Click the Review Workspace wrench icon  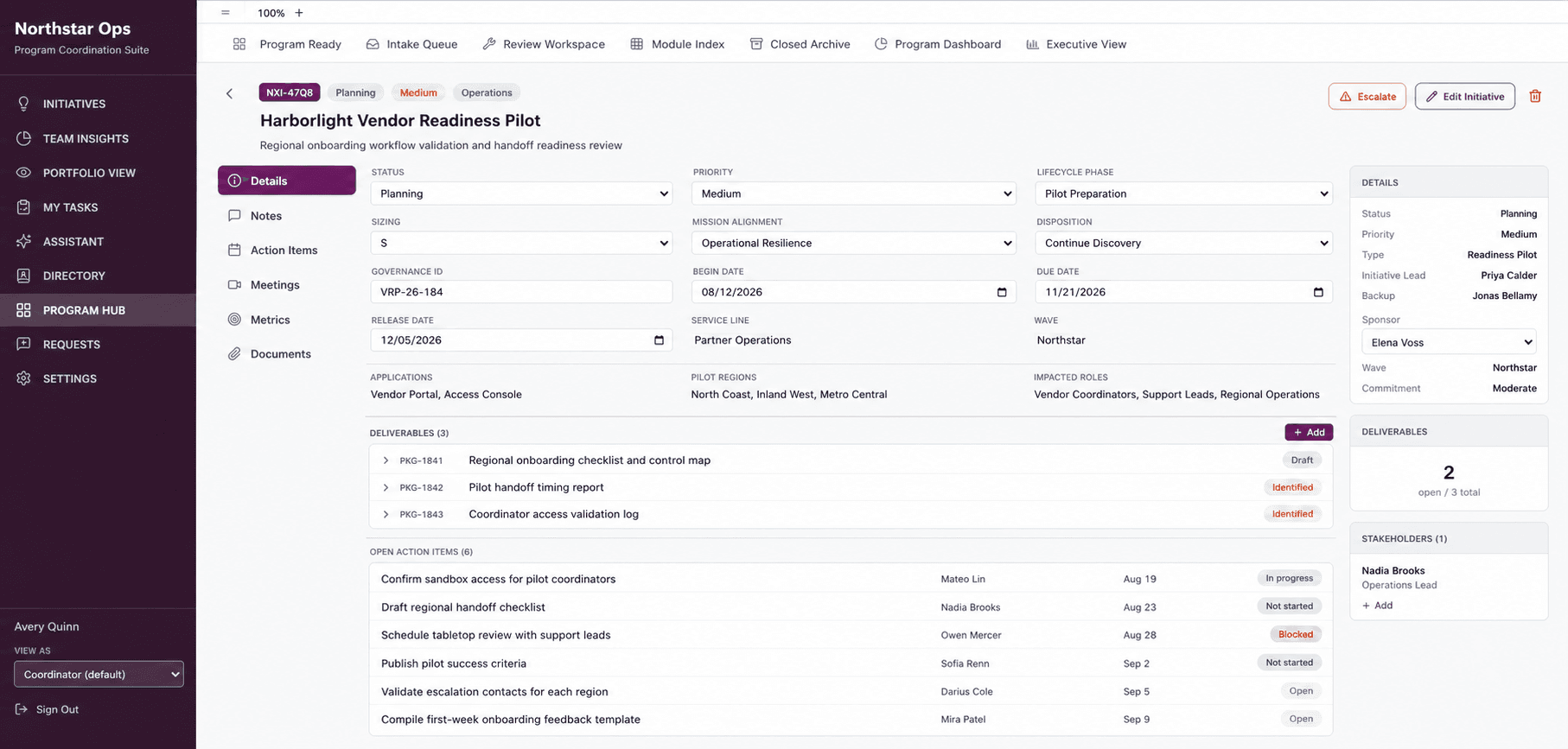[x=489, y=44]
